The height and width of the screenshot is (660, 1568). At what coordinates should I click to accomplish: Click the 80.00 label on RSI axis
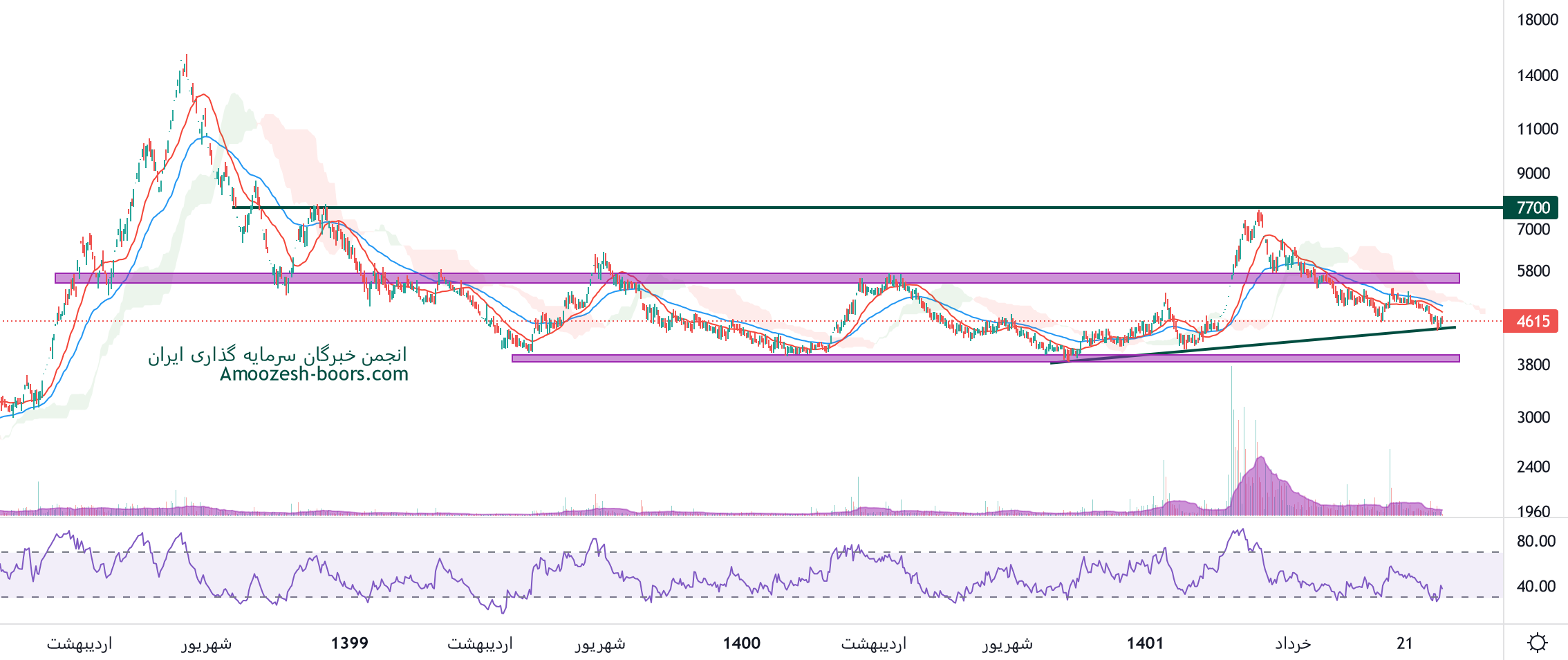tap(1536, 541)
